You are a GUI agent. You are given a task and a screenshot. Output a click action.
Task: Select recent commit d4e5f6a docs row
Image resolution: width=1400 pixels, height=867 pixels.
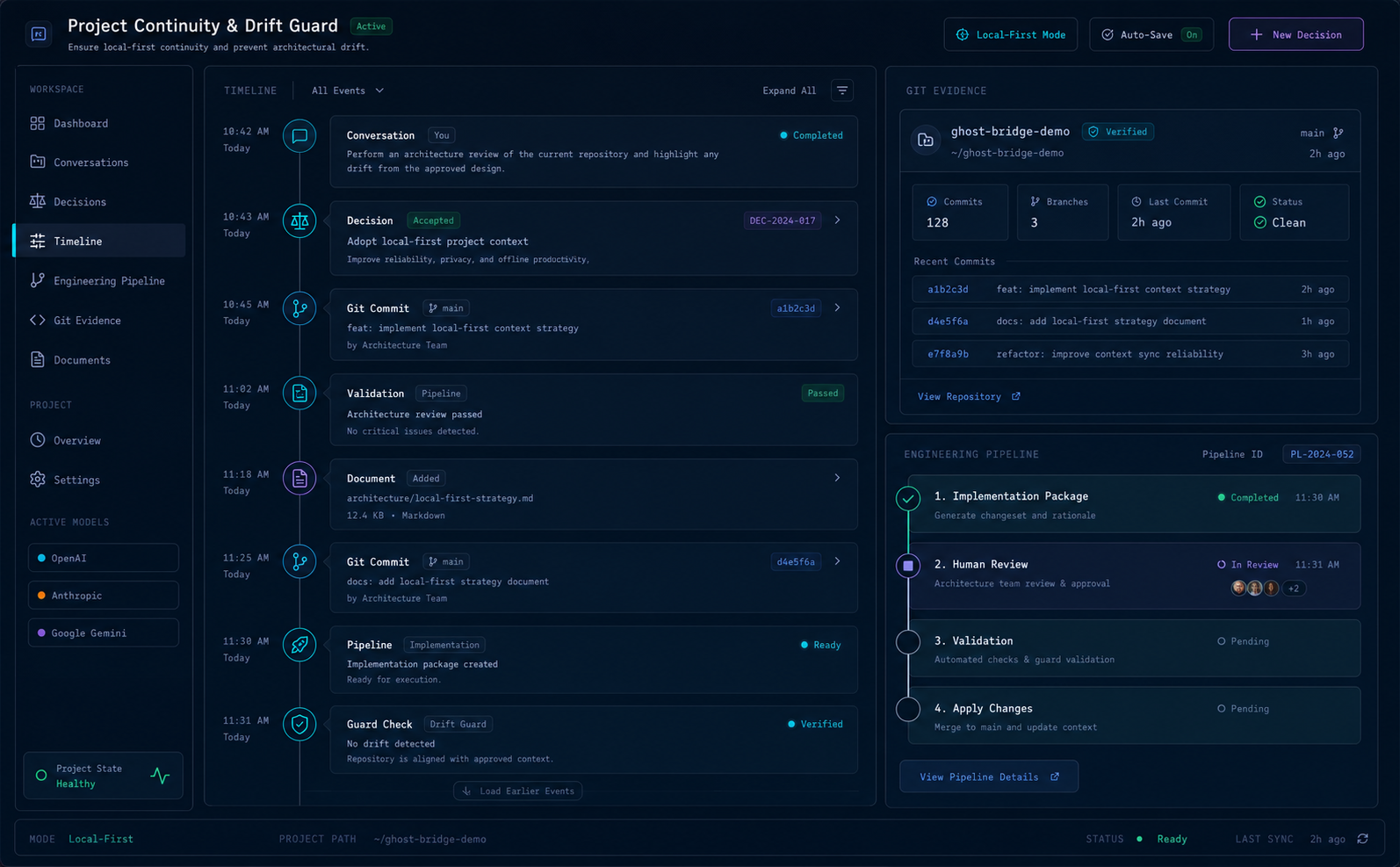(x=1130, y=322)
